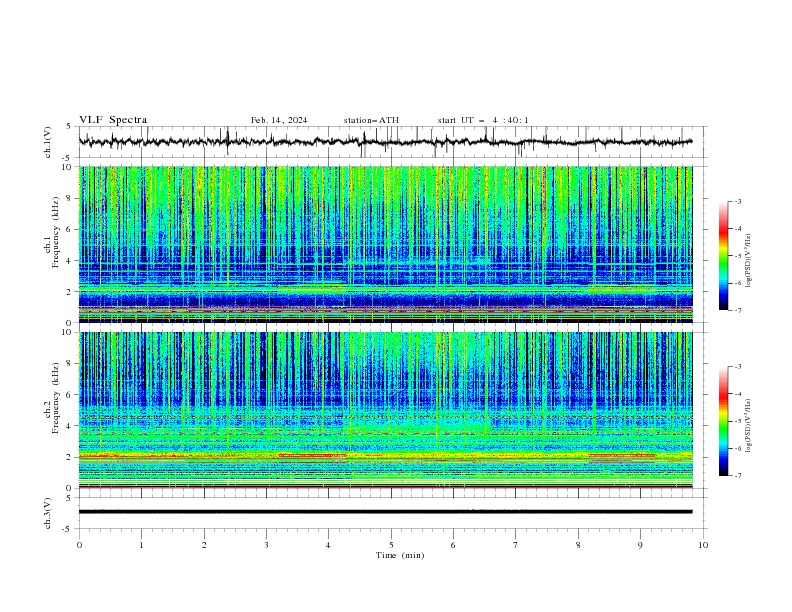This screenshot has width=792, height=612.
Task: Click the "Time (min)" axis label
Action: [400, 555]
